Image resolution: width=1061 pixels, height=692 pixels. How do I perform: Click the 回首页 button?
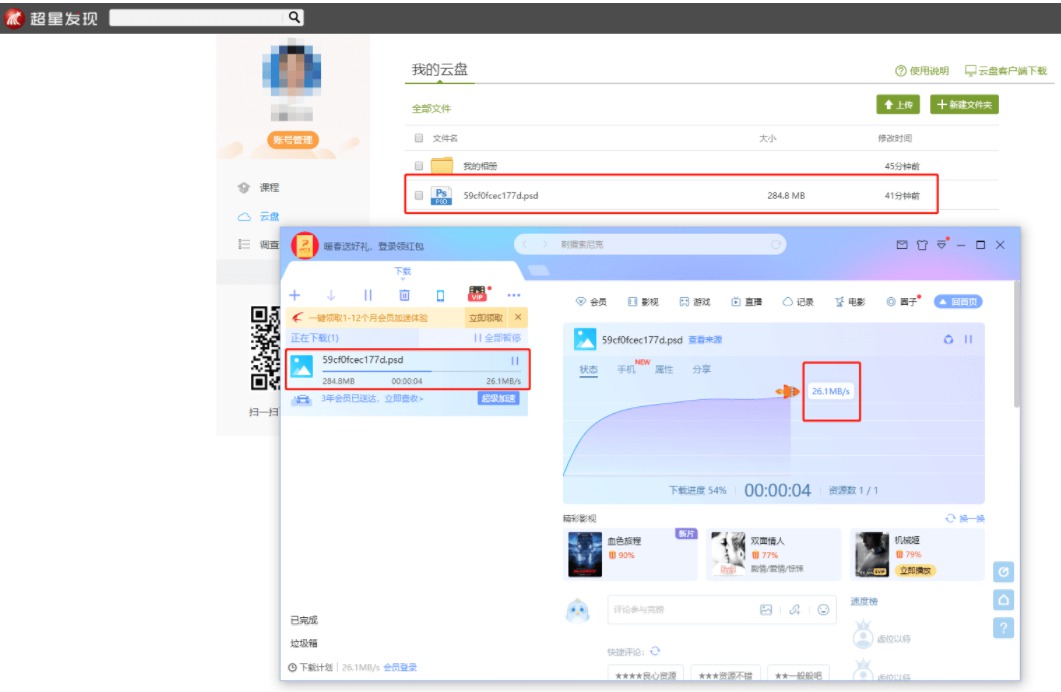click(958, 302)
